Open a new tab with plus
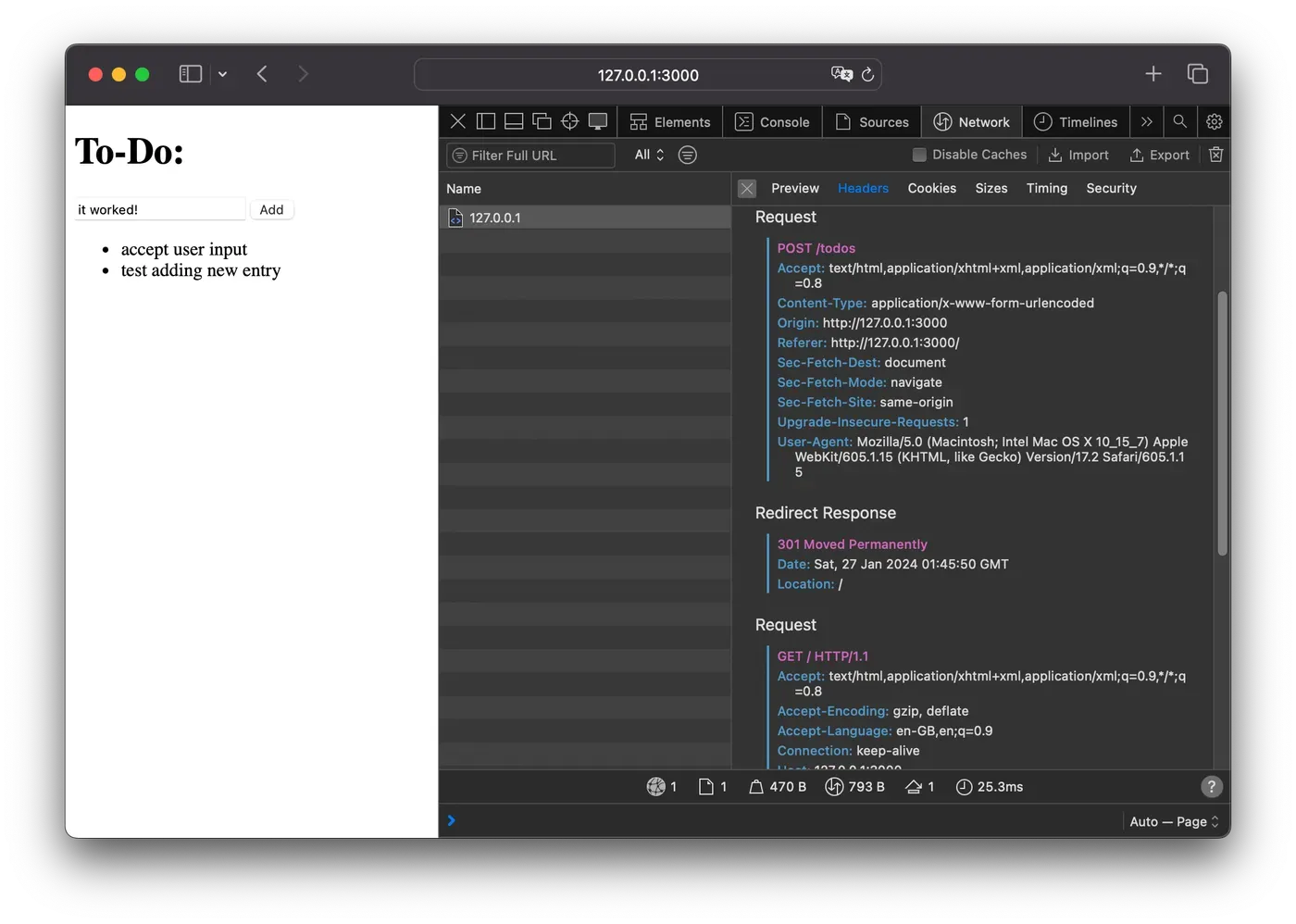 [1153, 74]
